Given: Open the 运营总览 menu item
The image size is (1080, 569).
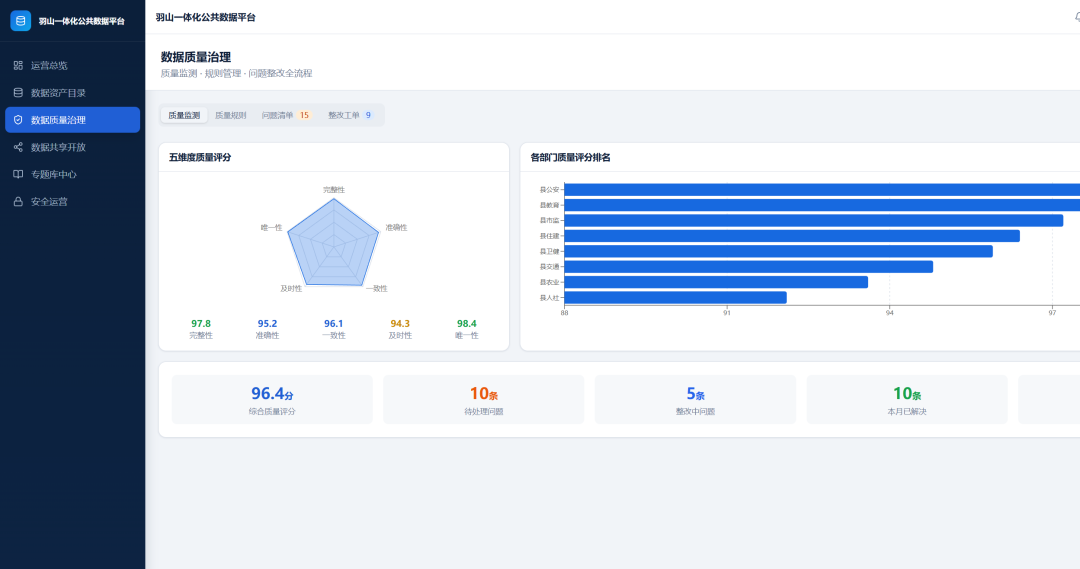Looking at the screenshot, I should (72, 65).
